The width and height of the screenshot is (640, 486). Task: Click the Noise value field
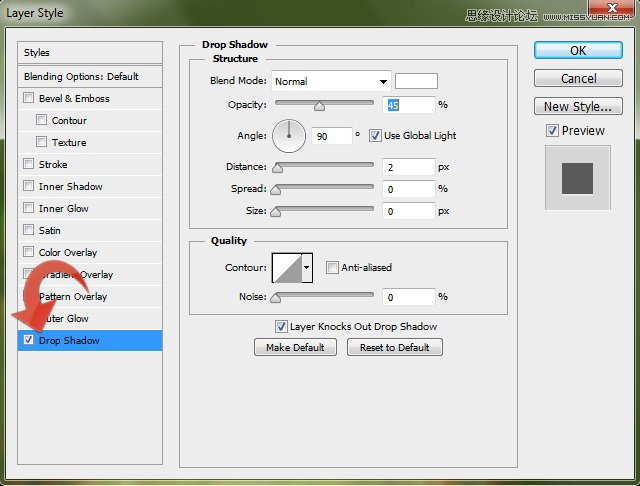pos(409,297)
